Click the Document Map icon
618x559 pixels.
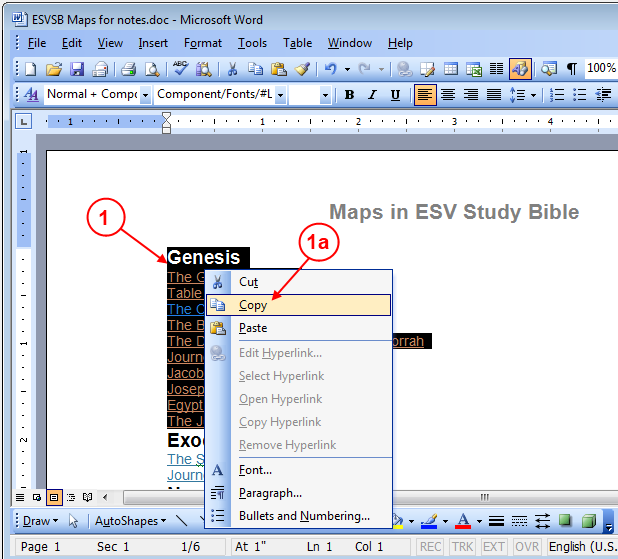[x=548, y=69]
